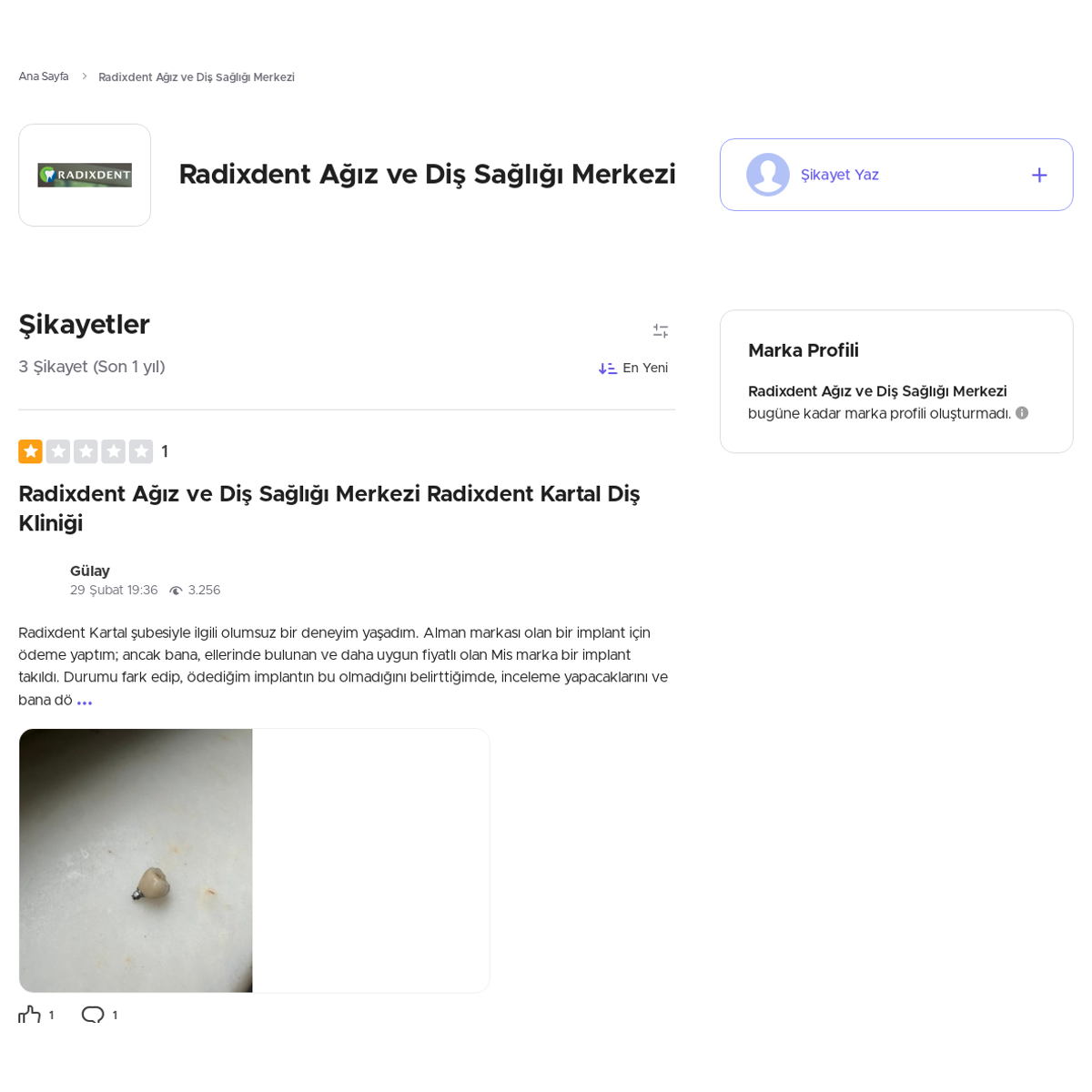Click the view count eye icon
1092x1092 pixels.
click(176, 591)
